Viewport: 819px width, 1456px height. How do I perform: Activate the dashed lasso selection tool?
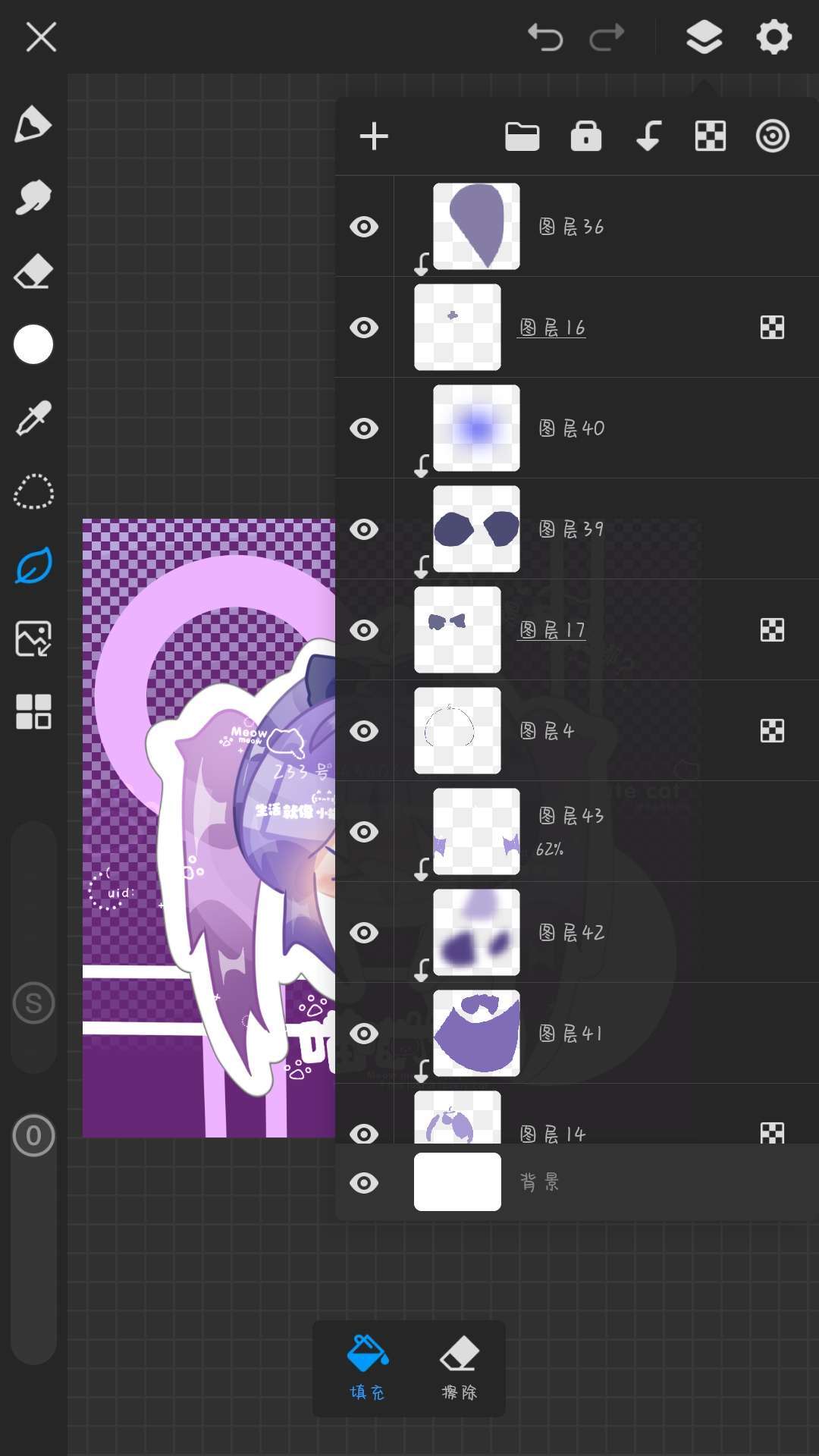(33, 492)
